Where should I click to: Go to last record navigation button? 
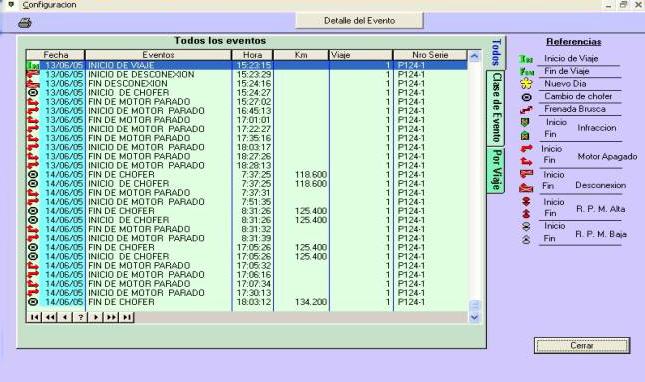tap(126, 317)
